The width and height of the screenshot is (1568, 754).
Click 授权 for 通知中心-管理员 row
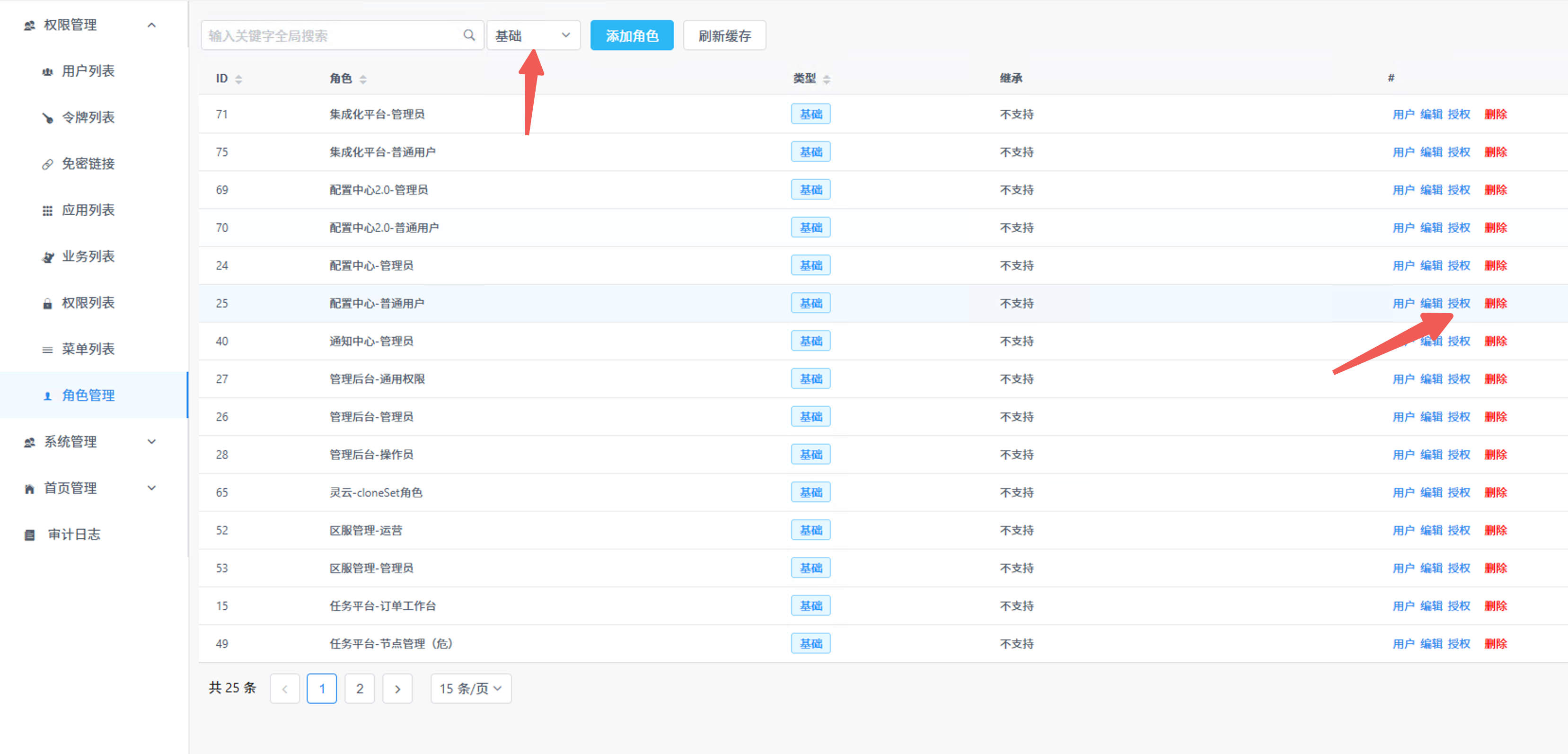[x=1458, y=342]
